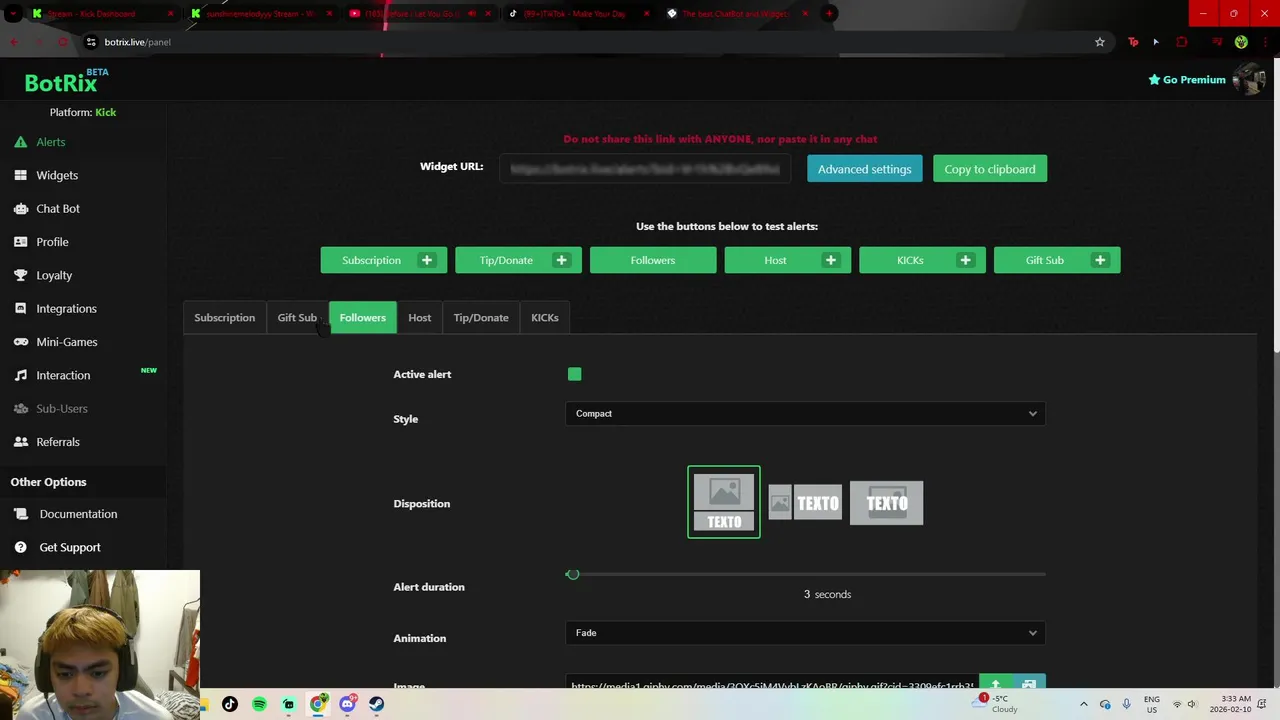Click the plus icon on the Host test button

click(x=830, y=260)
